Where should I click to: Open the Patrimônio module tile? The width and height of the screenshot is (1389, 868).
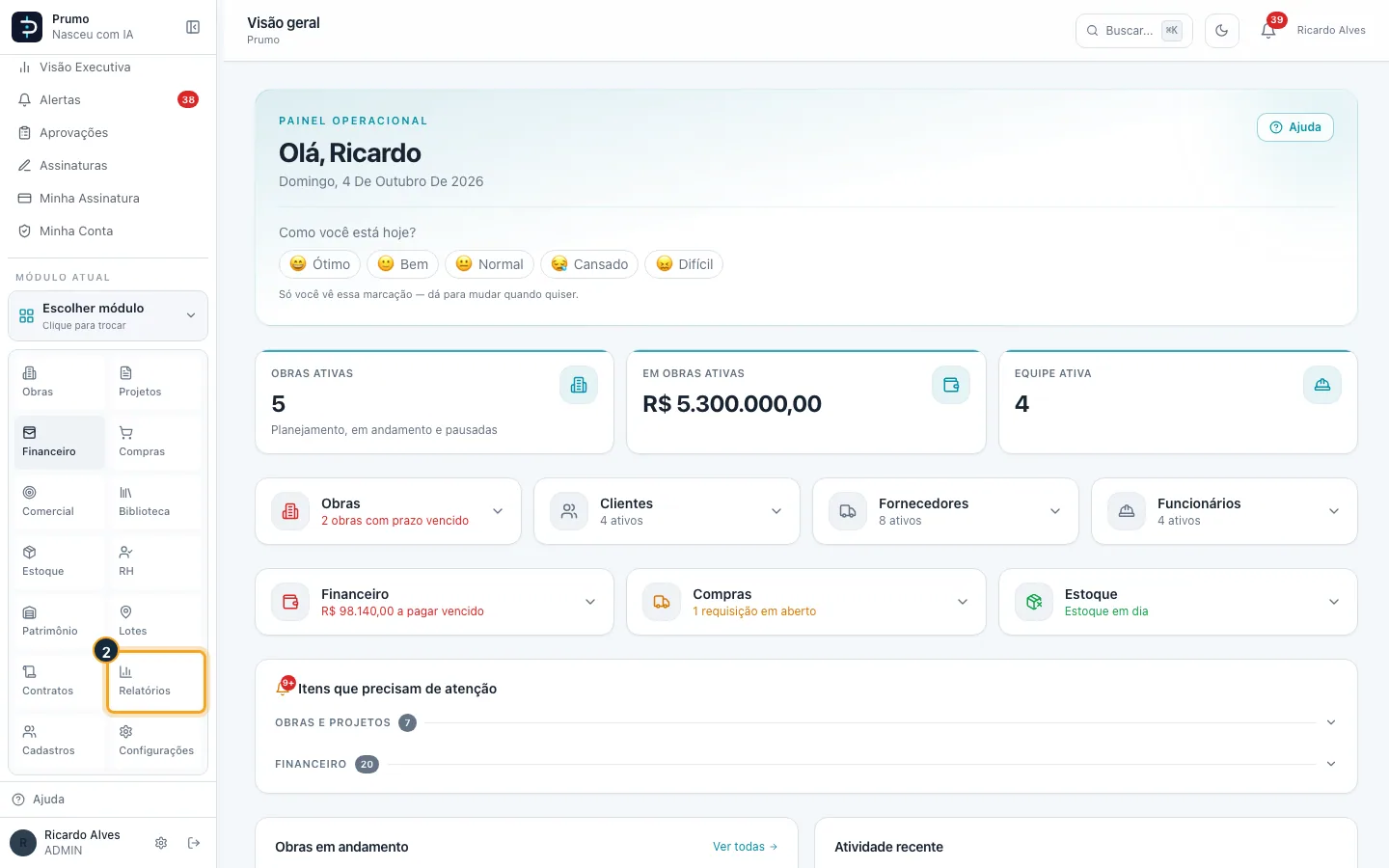(x=58, y=621)
